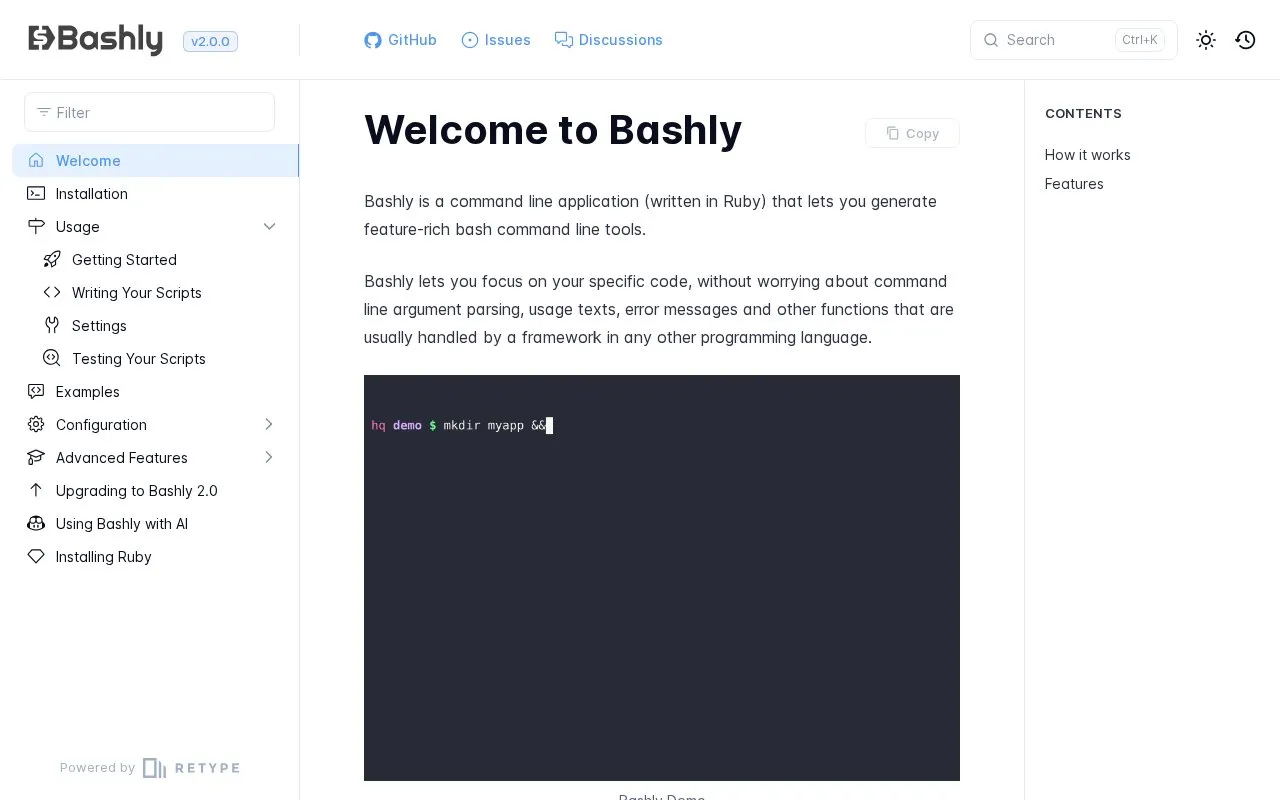This screenshot has height=800, width=1280.
Task: Expand the Configuration section arrow
Action: [269, 424]
